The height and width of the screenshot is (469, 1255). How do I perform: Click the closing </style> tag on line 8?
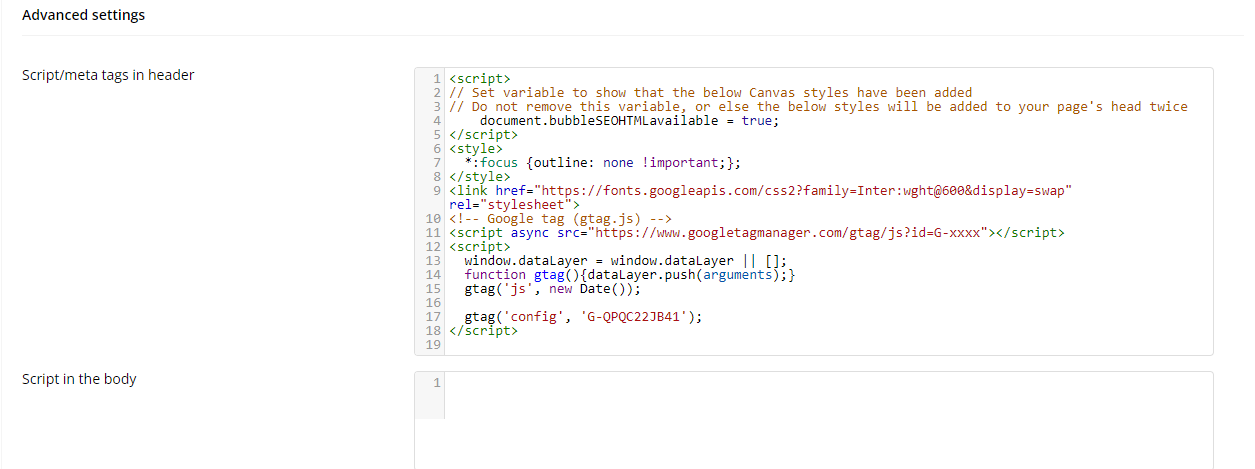point(480,176)
